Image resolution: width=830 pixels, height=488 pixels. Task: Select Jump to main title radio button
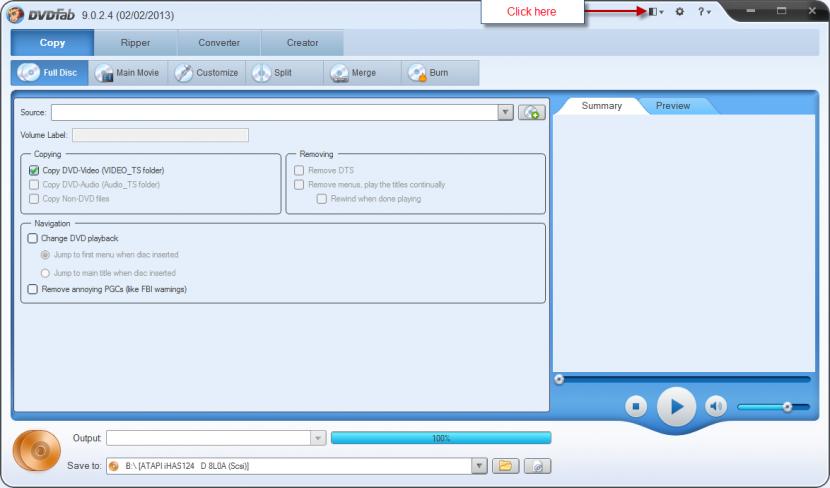pyautogui.click(x=45, y=273)
